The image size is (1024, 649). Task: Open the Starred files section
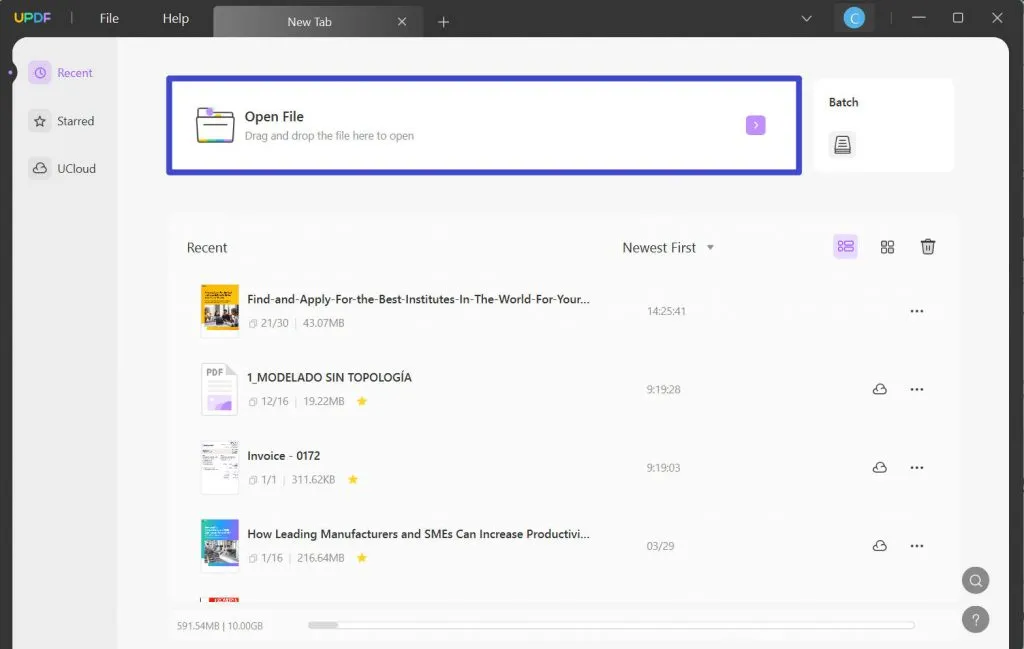(63, 120)
